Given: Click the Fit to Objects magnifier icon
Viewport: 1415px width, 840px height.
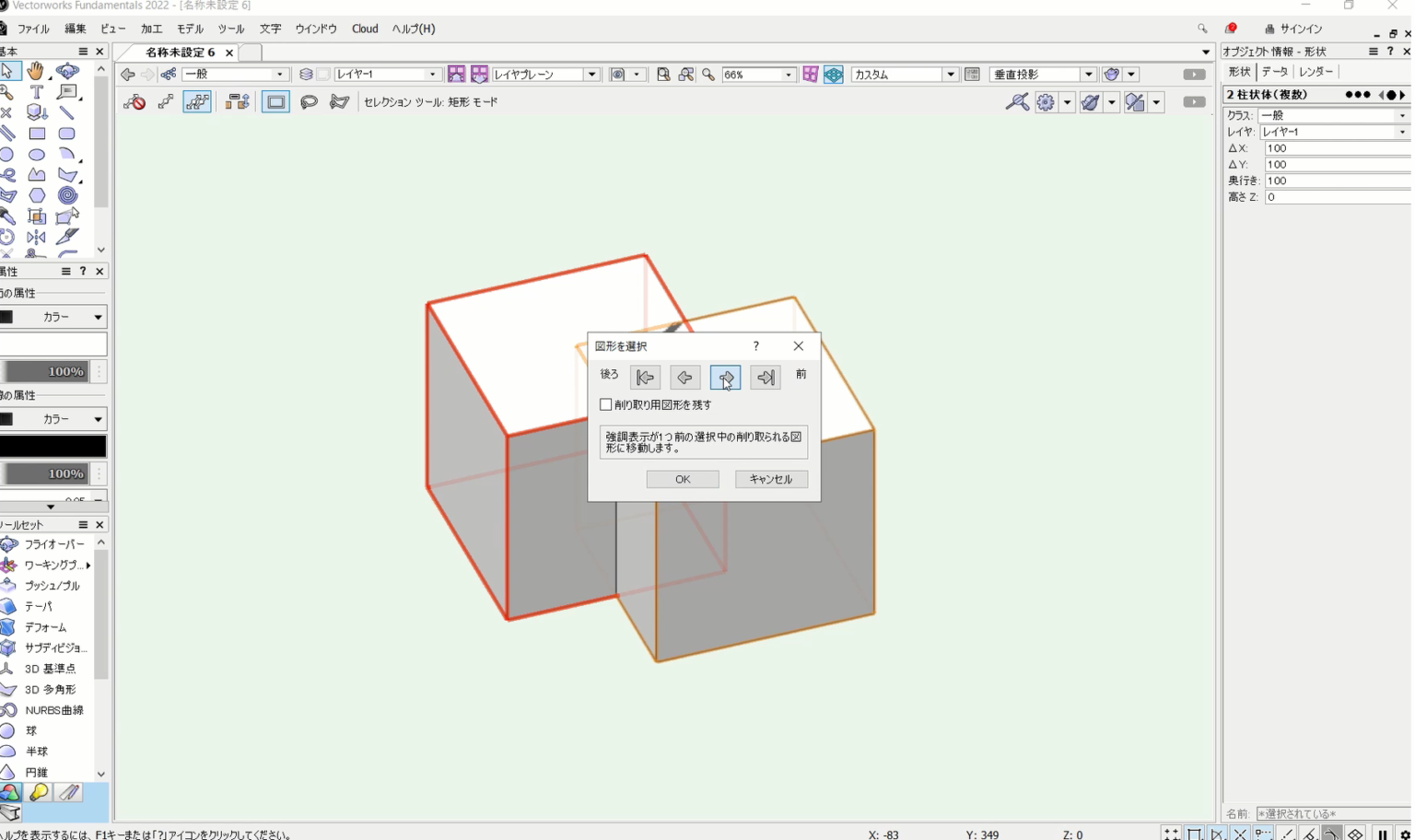Looking at the screenshot, I should click(686, 75).
